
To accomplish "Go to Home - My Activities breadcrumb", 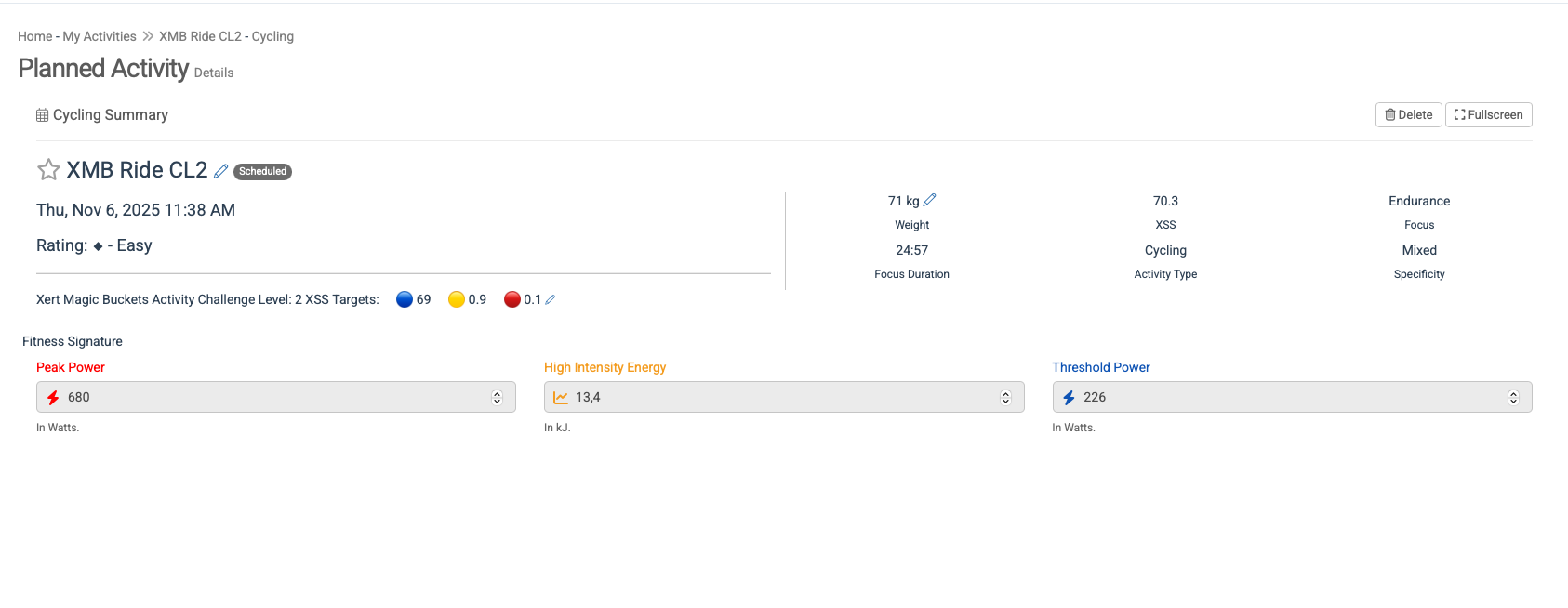I will [x=77, y=36].
